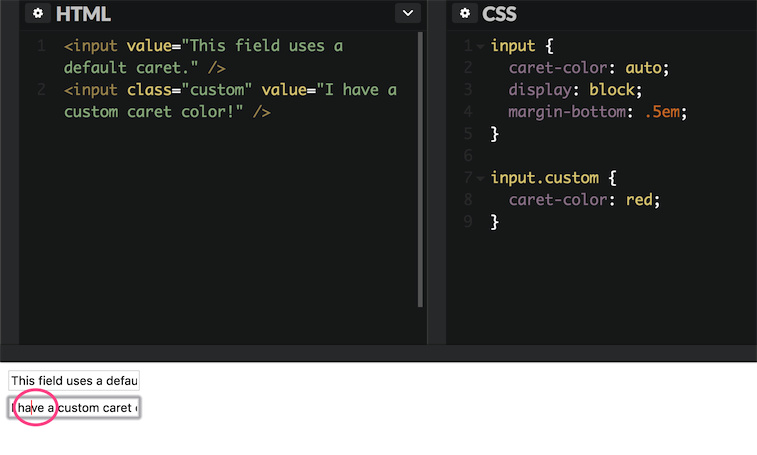Open the CSS panel settings gear
Image resolution: width=757 pixels, height=455 pixels.
pyautogui.click(x=464, y=13)
